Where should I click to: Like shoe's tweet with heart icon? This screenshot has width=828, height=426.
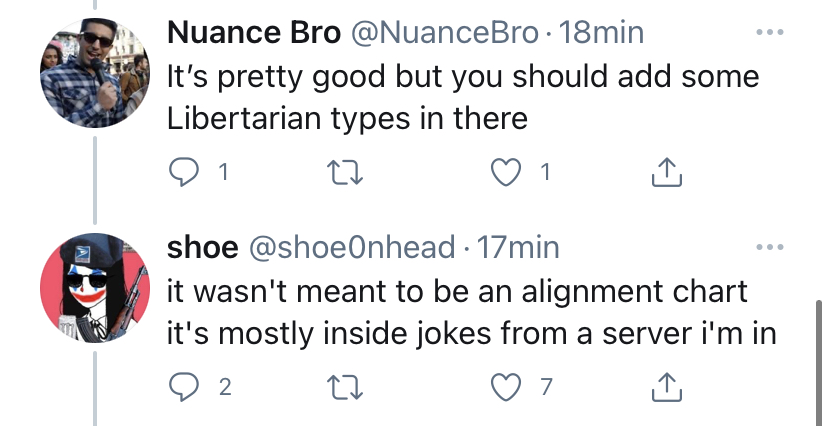506,387
